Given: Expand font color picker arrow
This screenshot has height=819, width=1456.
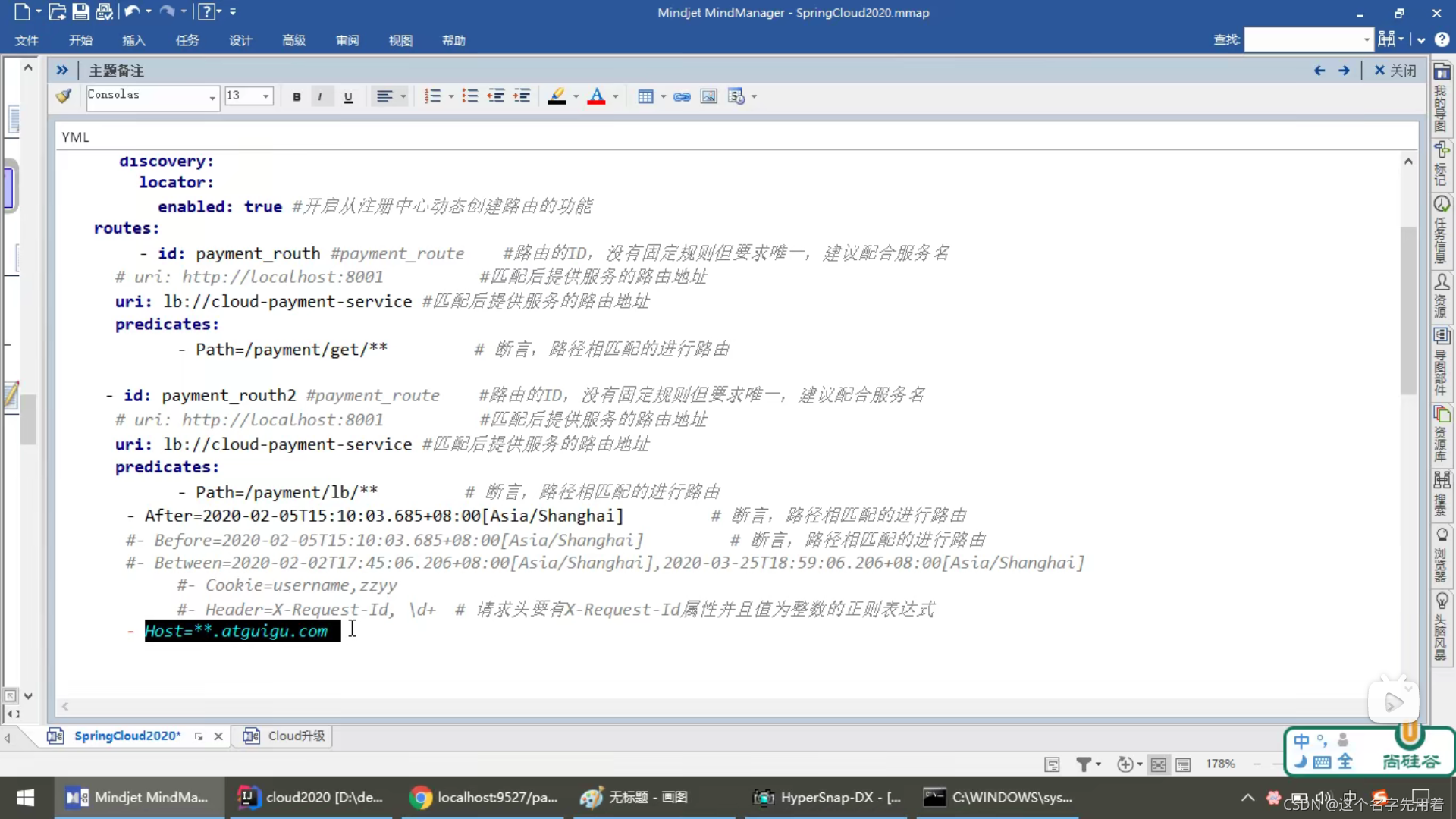Looking at the screenshot, I should point(615,96).
